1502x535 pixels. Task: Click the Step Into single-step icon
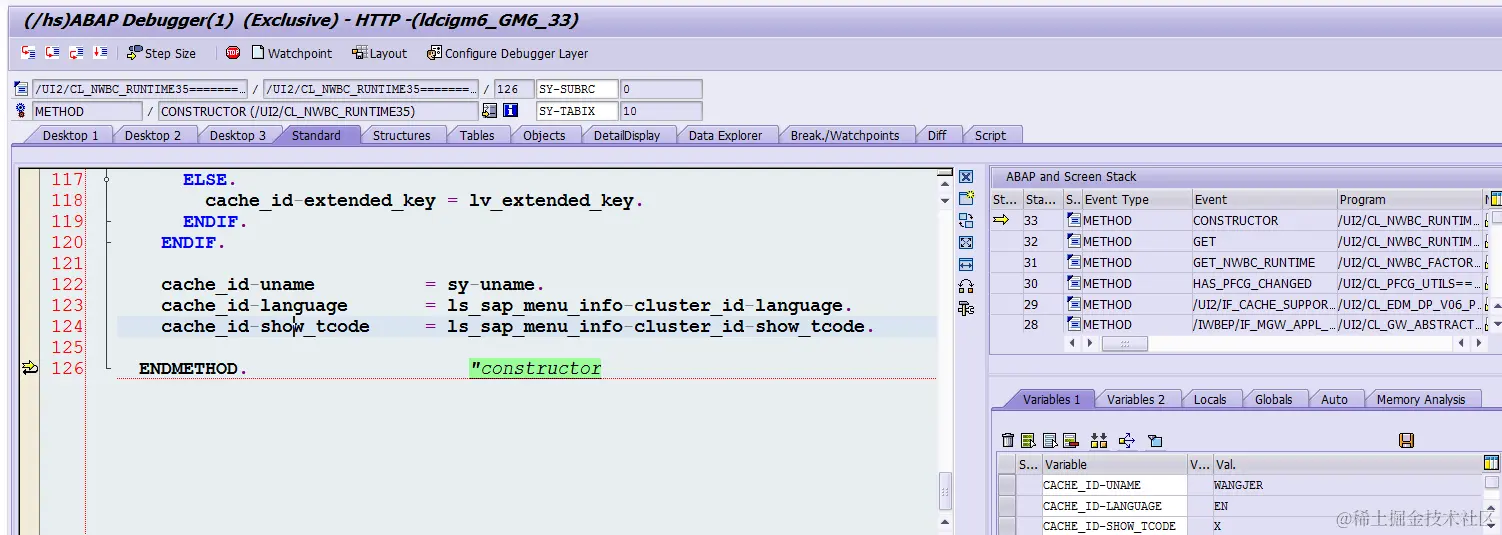point(29,53)
